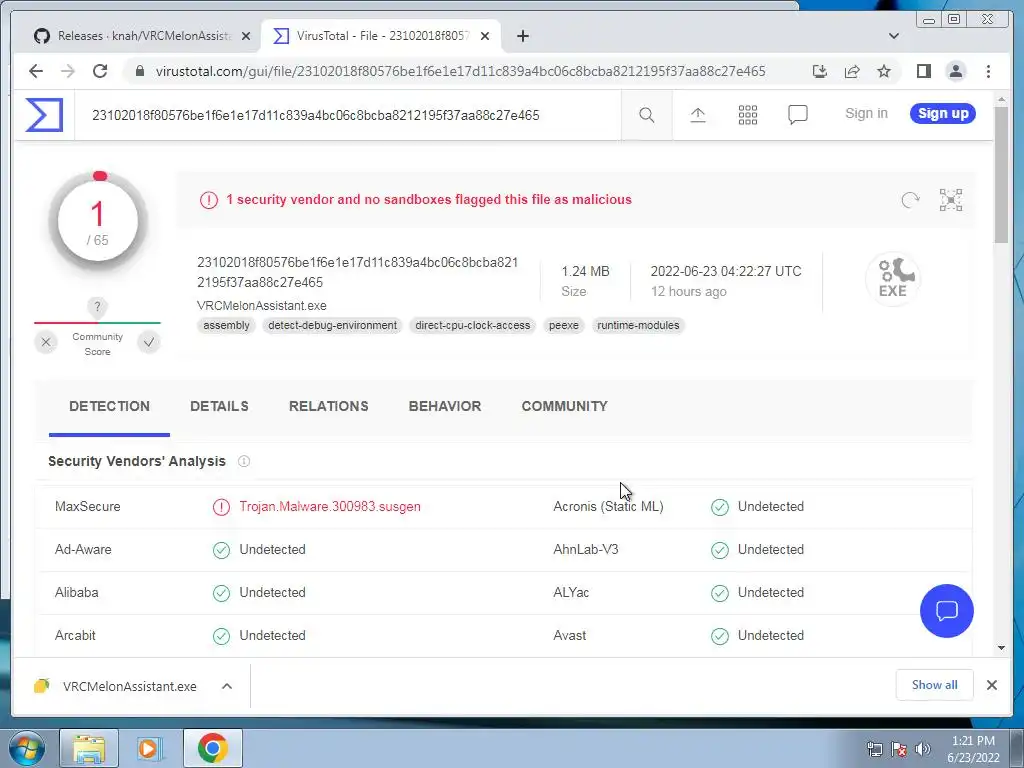Toggle Chrome side panel icon

click(x=923, y=71)
